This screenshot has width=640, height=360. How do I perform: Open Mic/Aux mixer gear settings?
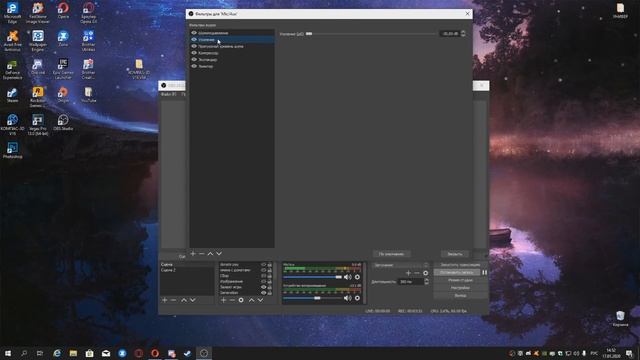coord(358,277)
